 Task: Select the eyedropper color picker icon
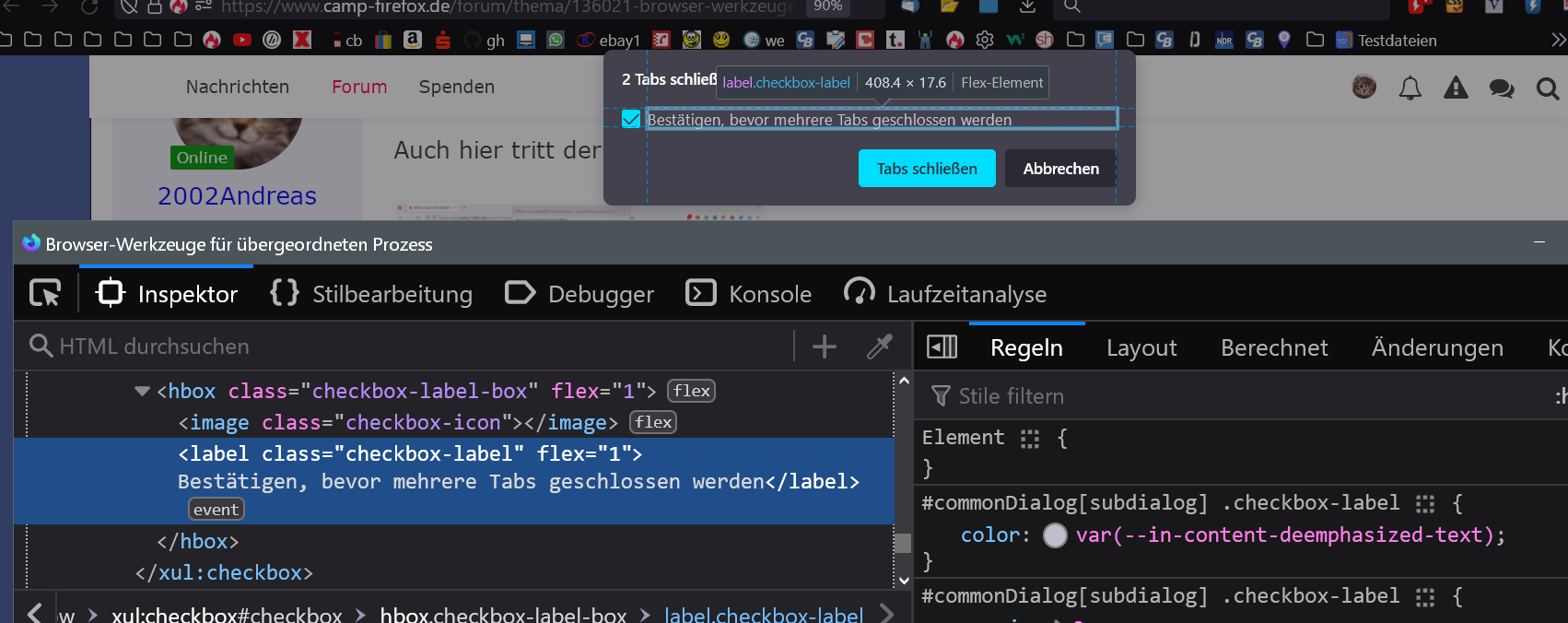tap(879, 347)
